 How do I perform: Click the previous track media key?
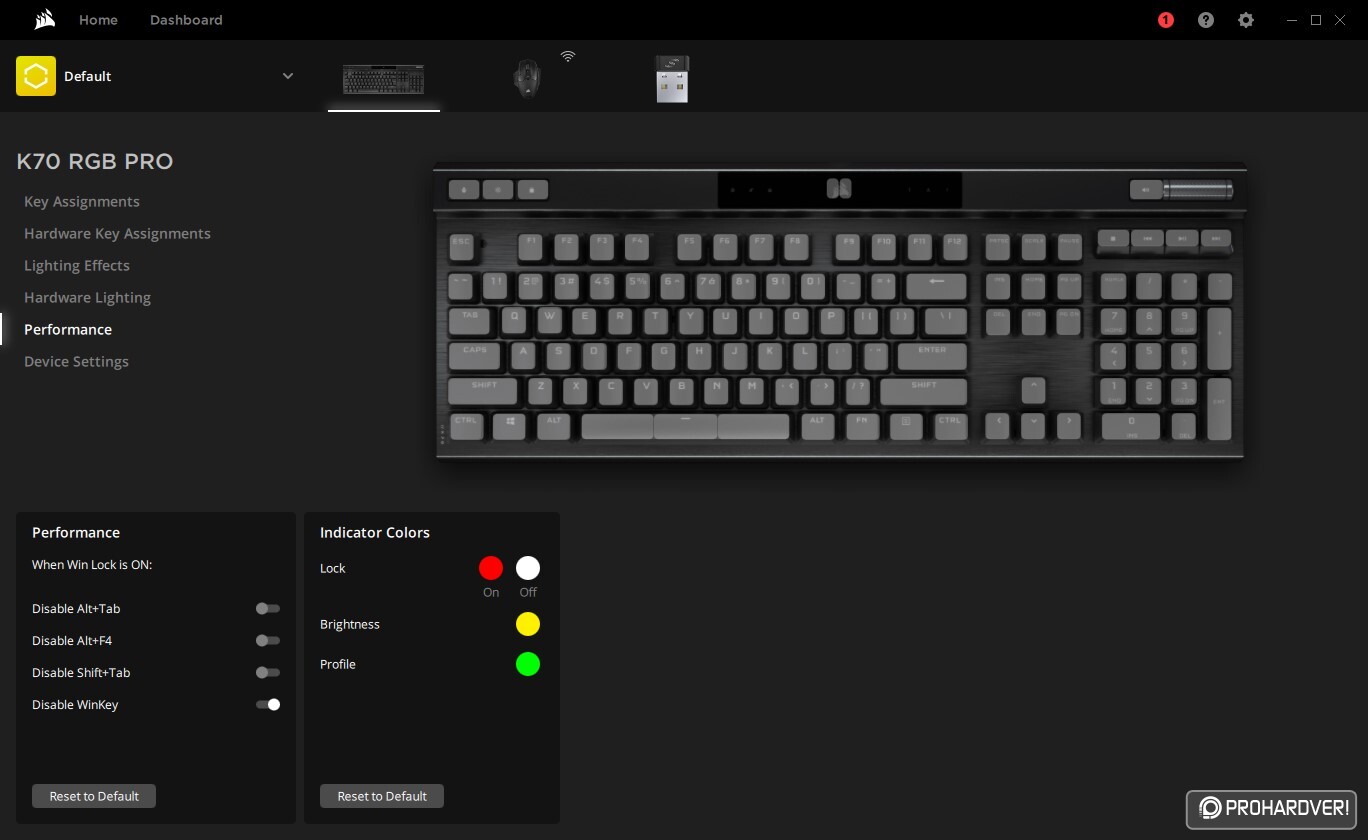[1147, 239]
